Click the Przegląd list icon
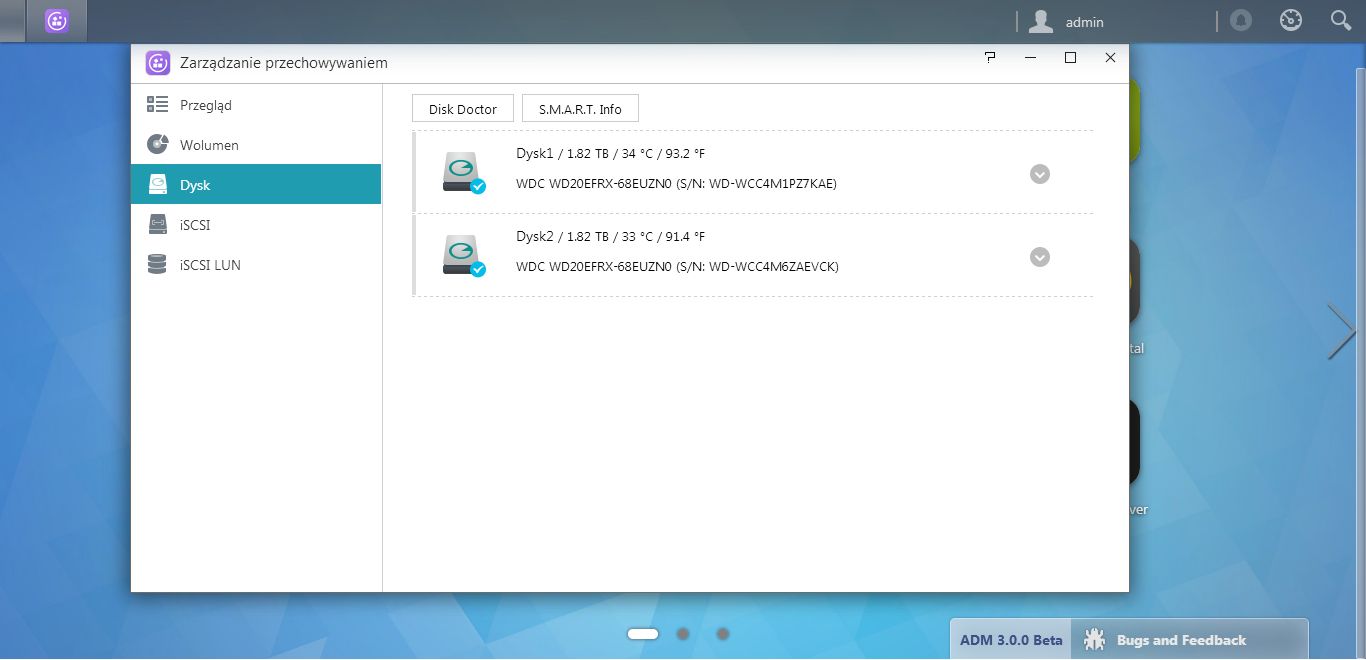The height and width of the screenshot is (660, 1366). click(157, 104)
